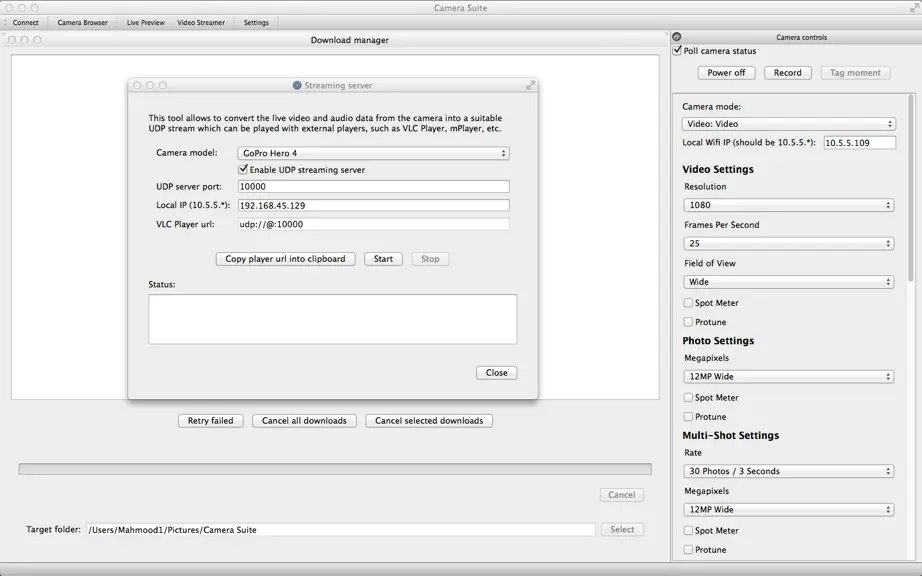Expand the Field of View Wide dropdown
The height and width of the screenshot is (576, 922).
[x=789, y=282]
